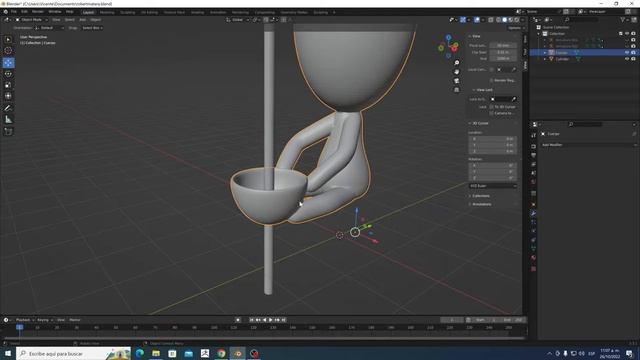The height and width of the screenshot is (360, 640).
Task: Enable Lock Camera to View checkbox
Action: [x=491, y=113]
